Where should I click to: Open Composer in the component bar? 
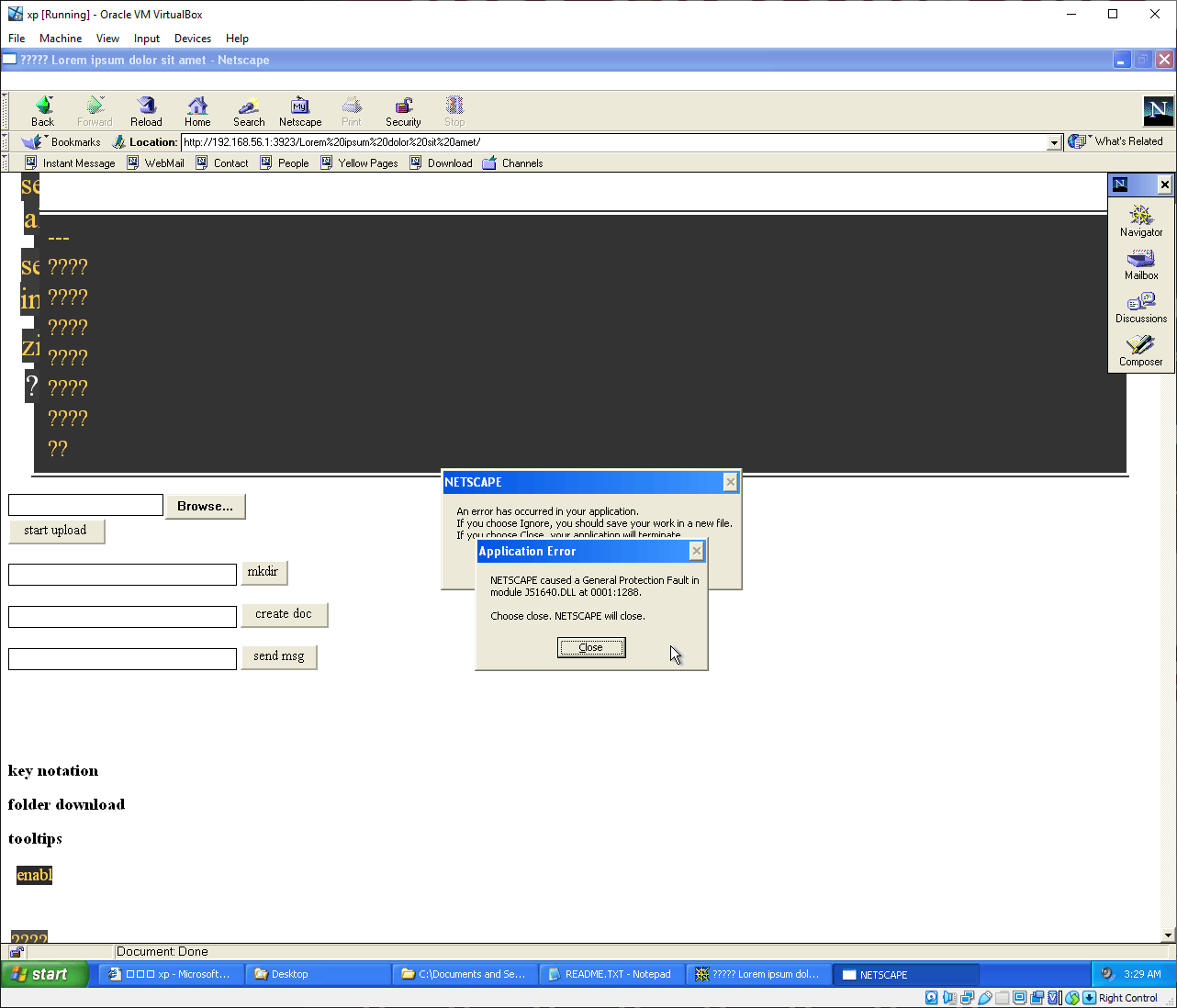click(x=1141, y=351)
